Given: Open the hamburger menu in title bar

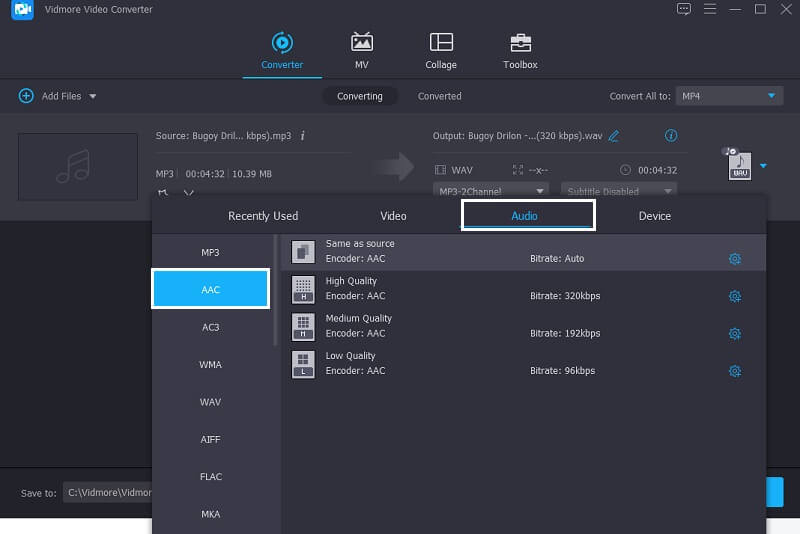Looking at the screenshot, I should (709, 9).
